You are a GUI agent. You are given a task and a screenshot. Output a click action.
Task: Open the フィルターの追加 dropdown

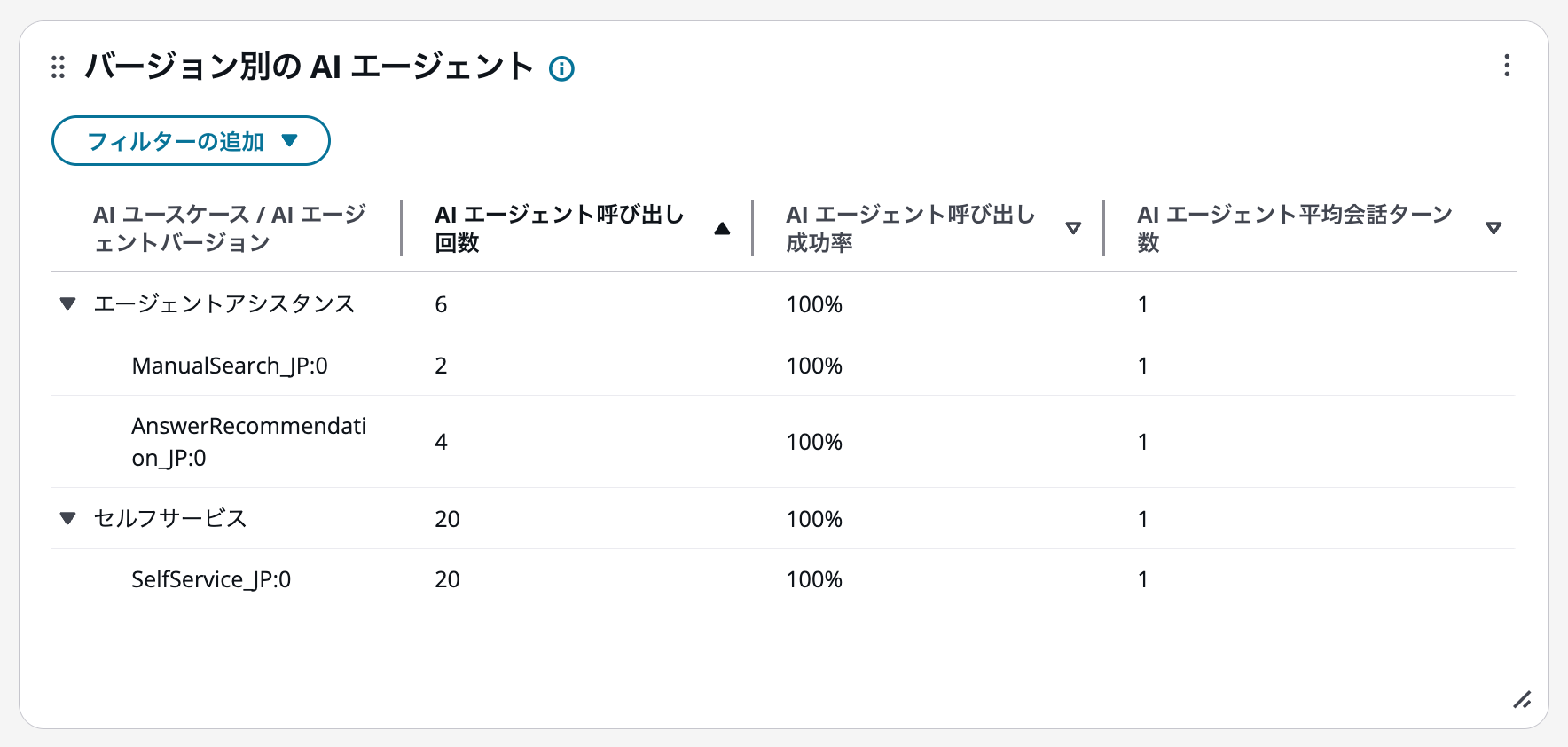tap(190, 139)
